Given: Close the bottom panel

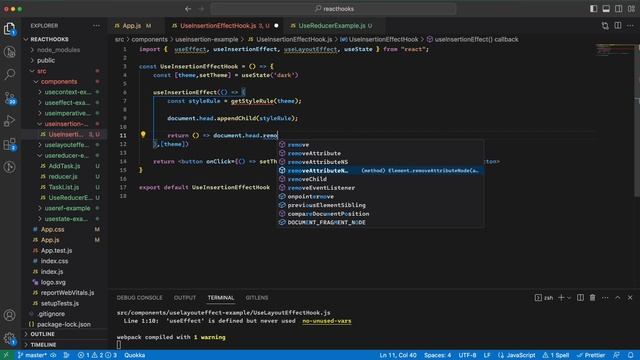Looking at the screenshot, I should pyautogui.click(x=630, y=298).
